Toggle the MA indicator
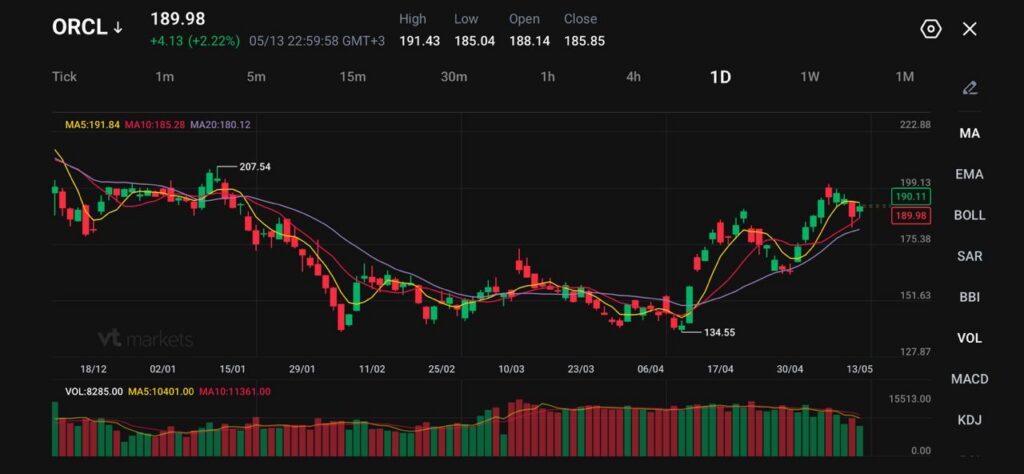The width and height of the screenshot is (1024, 474). point(970,133)
